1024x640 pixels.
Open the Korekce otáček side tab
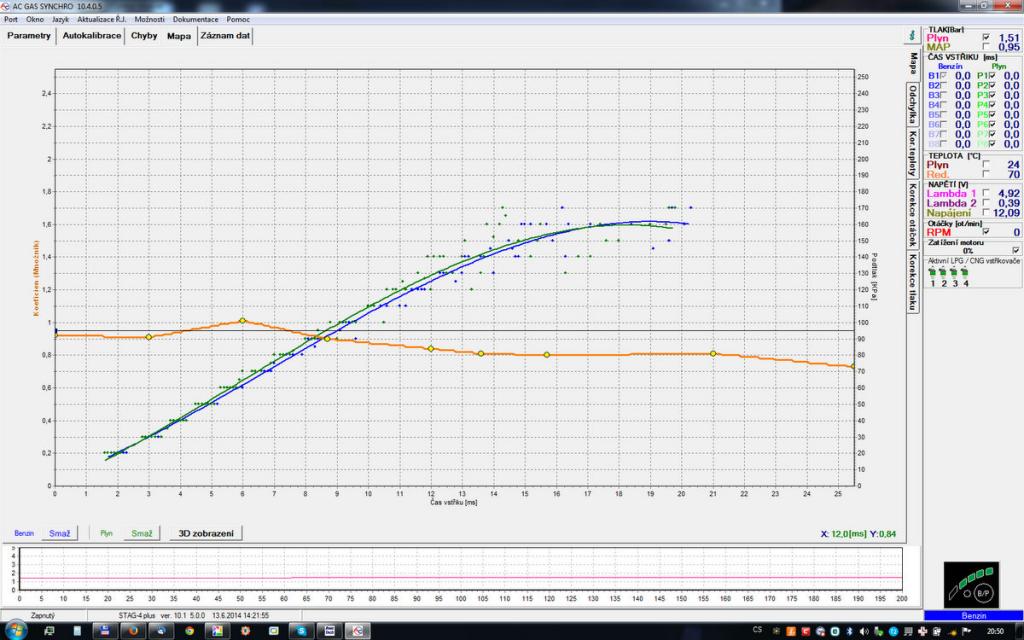(x=913, y=214)
